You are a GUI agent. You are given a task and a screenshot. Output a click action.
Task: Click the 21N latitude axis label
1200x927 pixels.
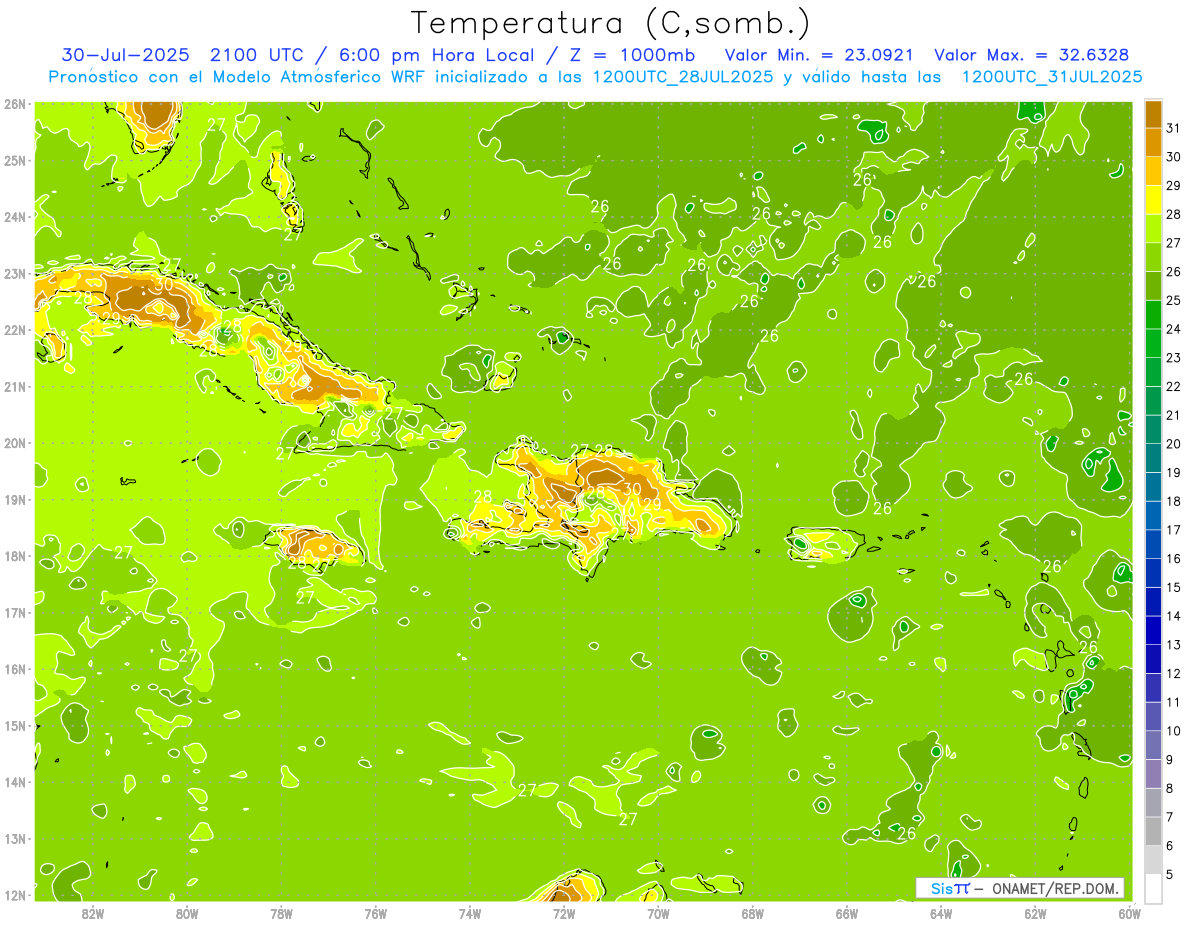15,386
